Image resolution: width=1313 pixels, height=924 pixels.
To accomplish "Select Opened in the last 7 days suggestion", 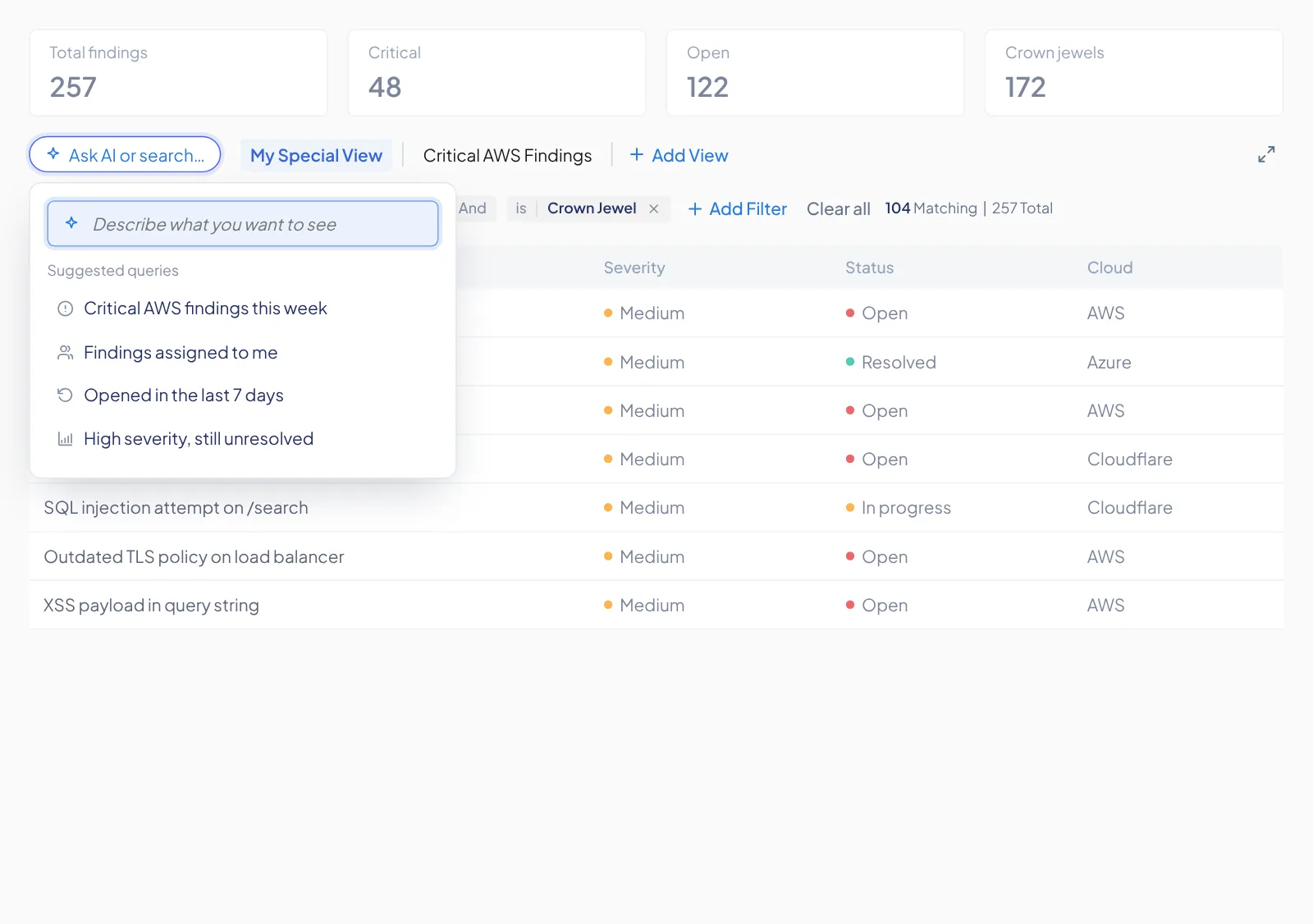I will coord(243,396).
